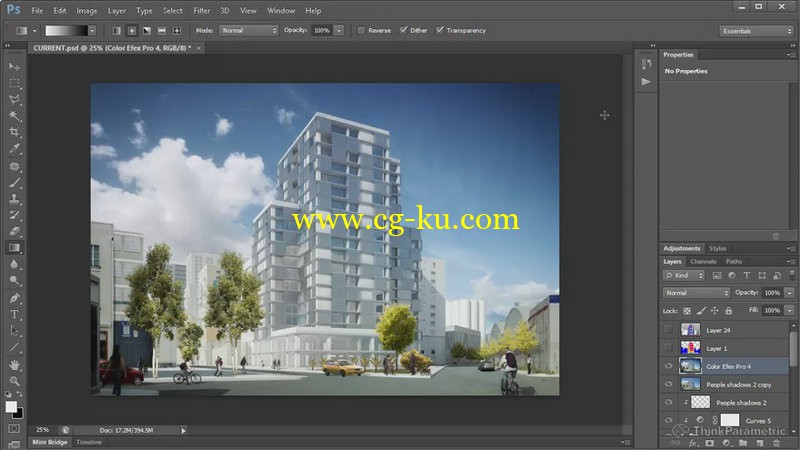Create a new layer group
Viewport: 800px width, 450px height.
click(x=743, y=443)
